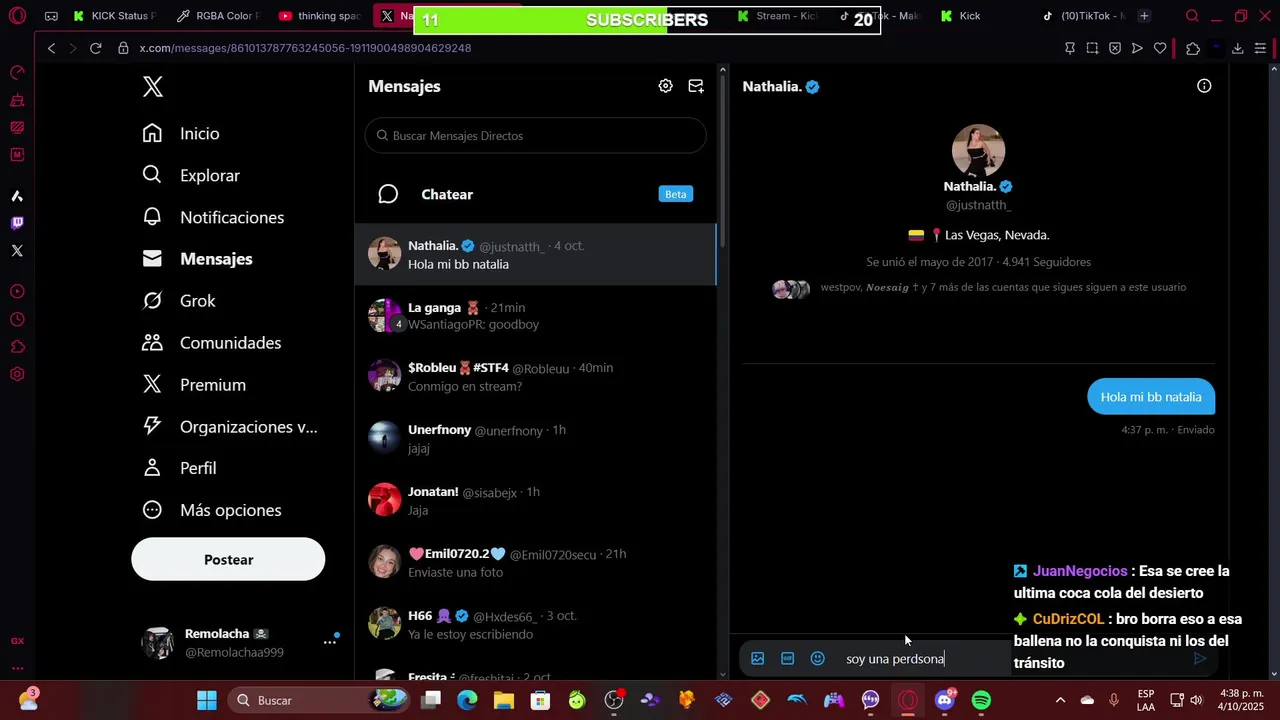Open Microsoft Edge from taskbar
The width and height of the screenshot is (1280, 720).
pyautogui.click(x=467, y=700)
